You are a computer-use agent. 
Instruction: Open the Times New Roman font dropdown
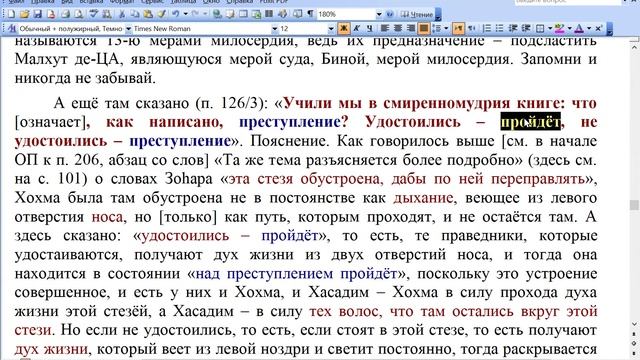(275, 29)
